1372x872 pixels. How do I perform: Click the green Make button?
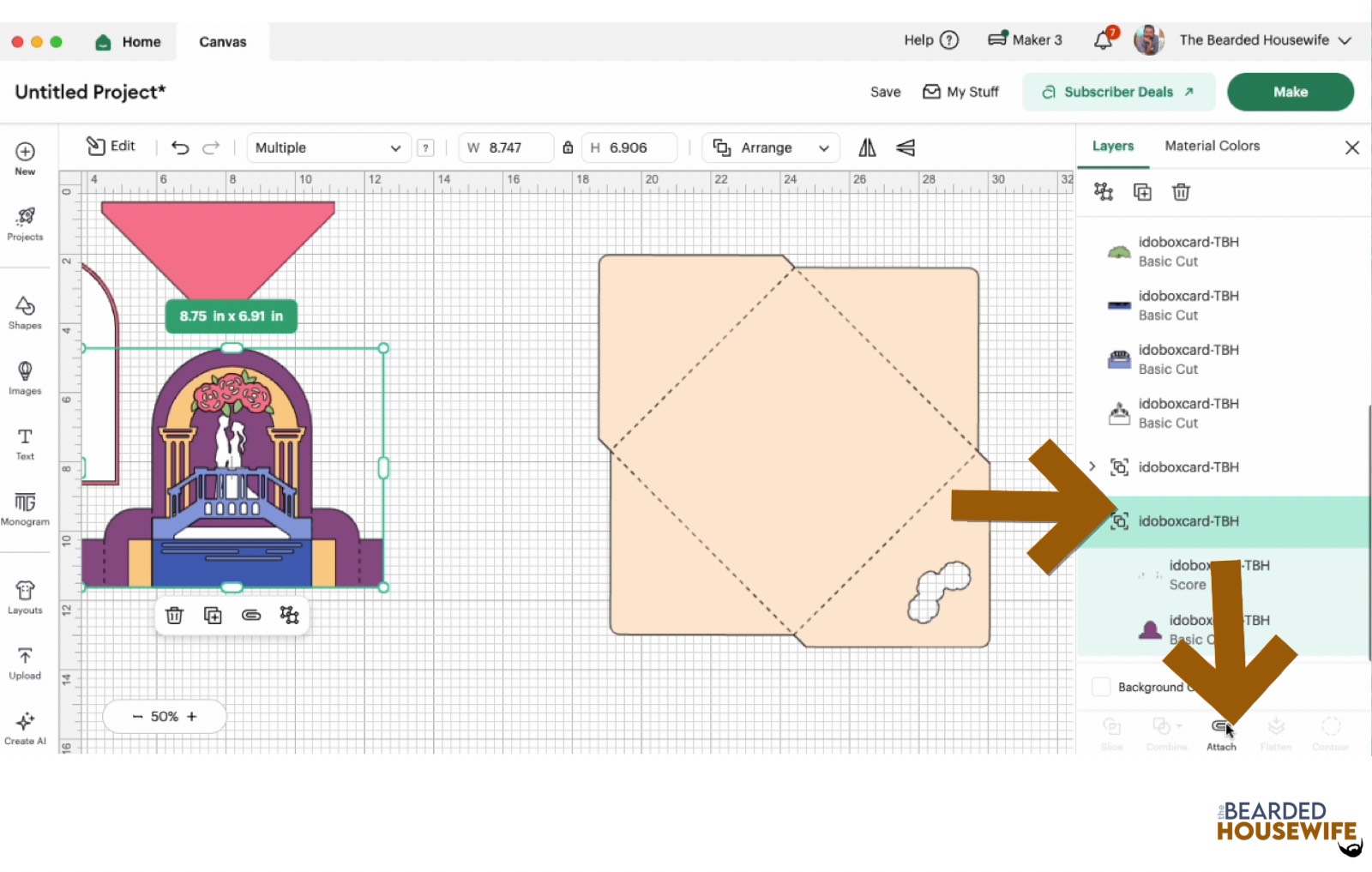pyautogui.click(x=1290, y=92)
